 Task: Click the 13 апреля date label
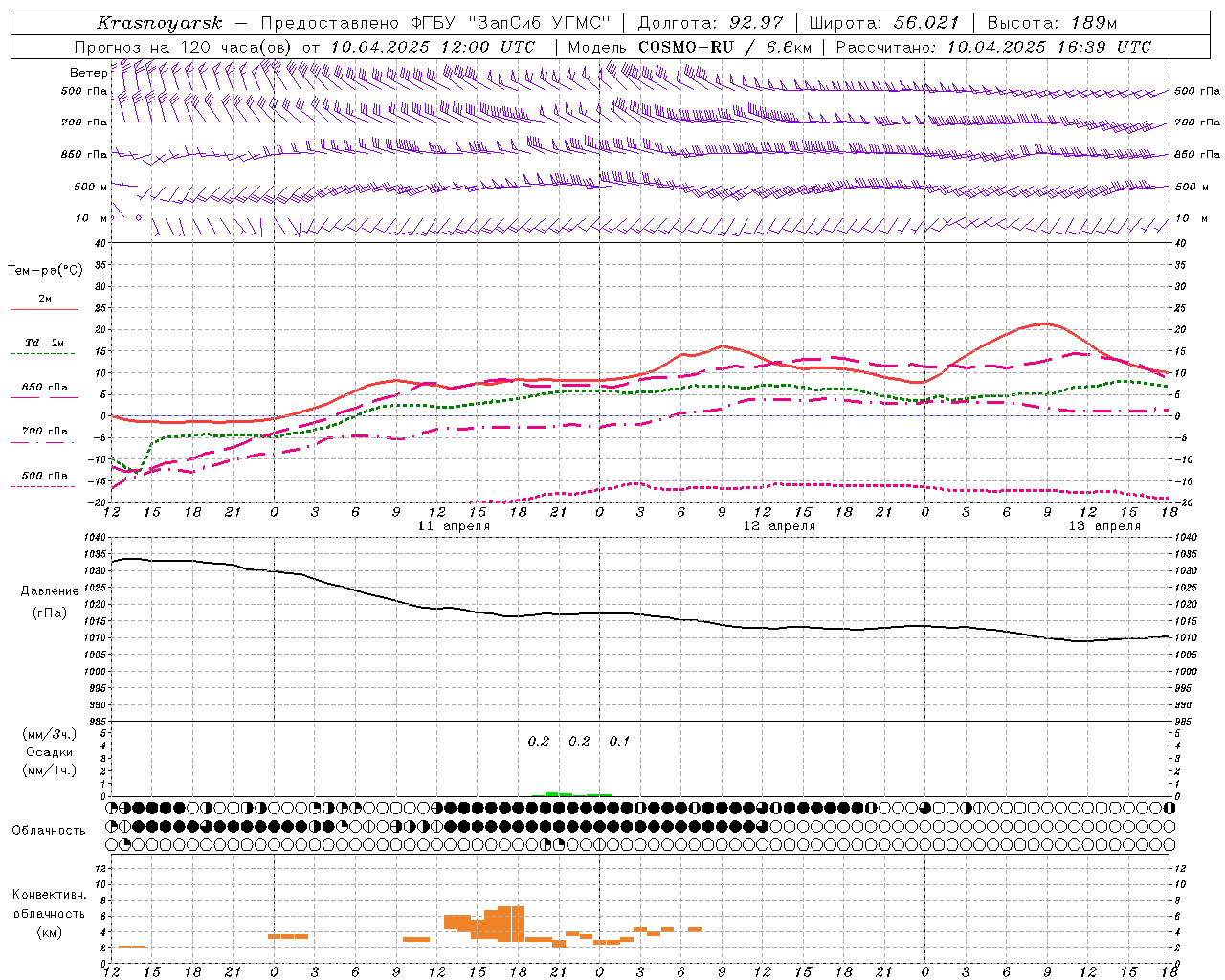pyautogui.click(x=1104, y=526)
